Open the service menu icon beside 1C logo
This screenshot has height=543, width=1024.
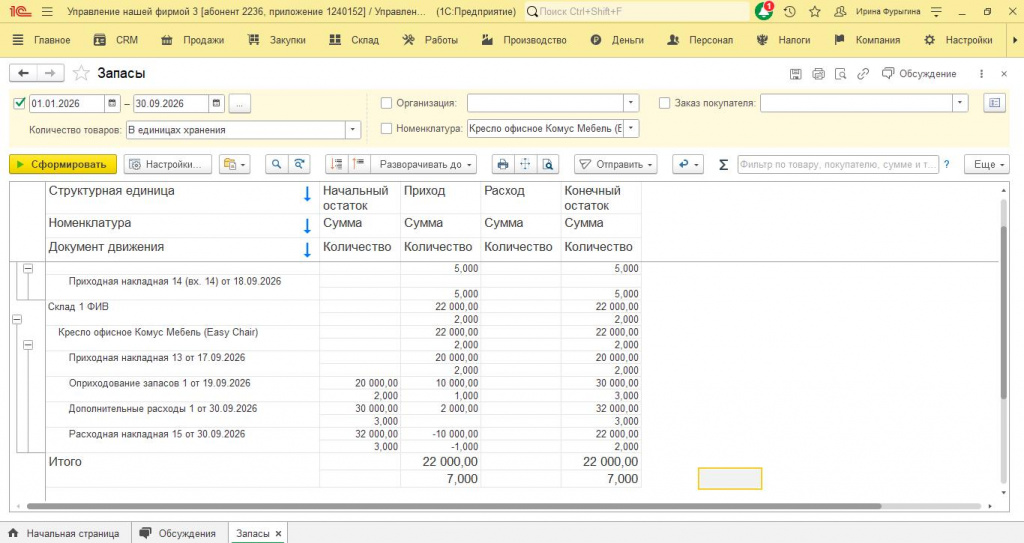47,11
